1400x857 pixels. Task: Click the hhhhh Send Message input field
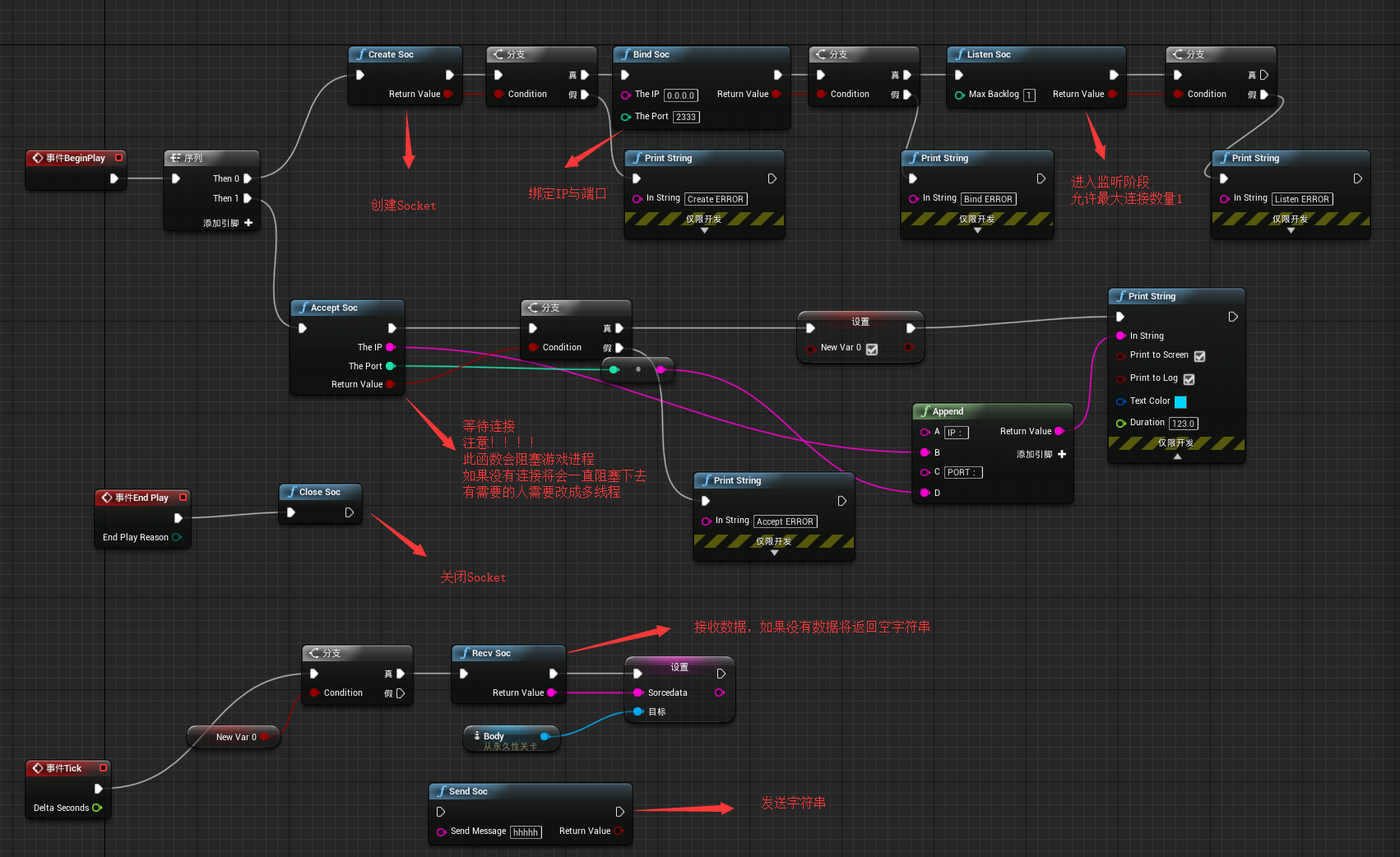(x=526, y=832)
